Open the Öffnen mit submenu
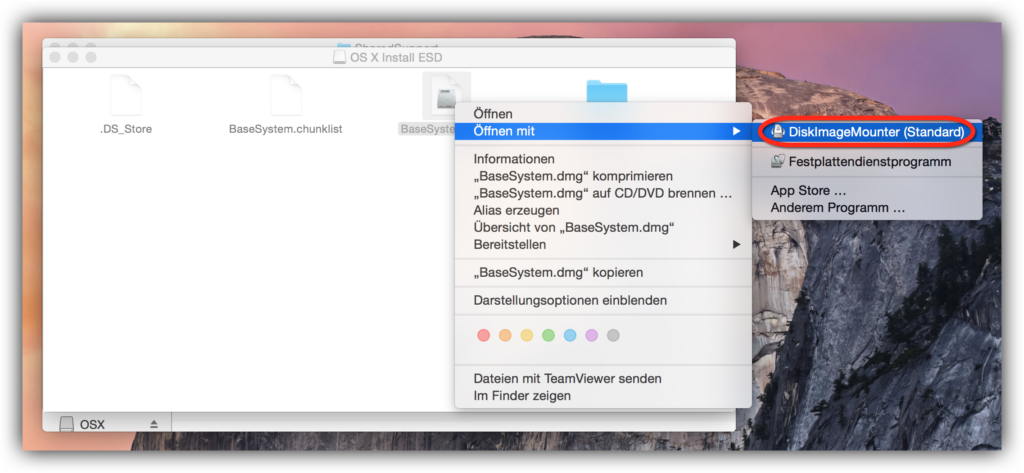 [x=603, y=131]
